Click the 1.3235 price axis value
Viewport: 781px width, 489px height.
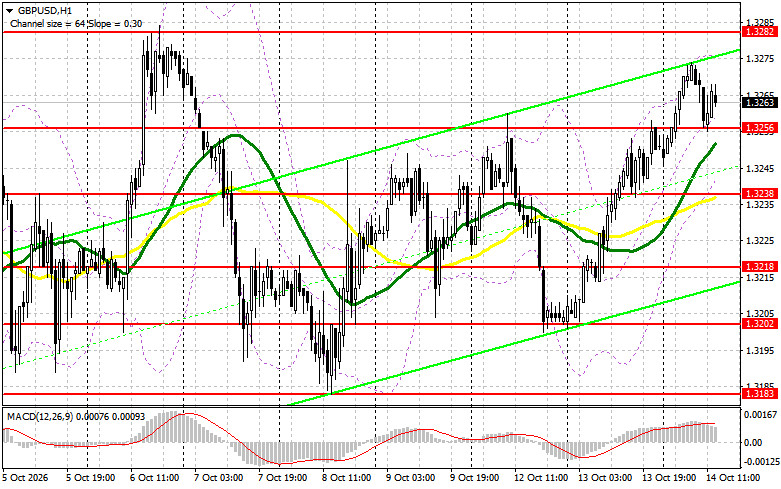[x=760, y=205]
